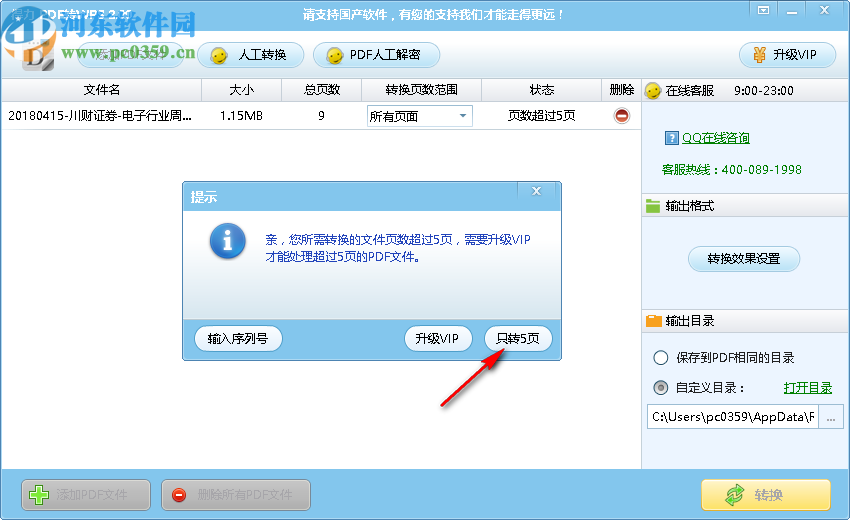
Task: Click the green plus icon on 添加PDF文件
Action: [39, 495]
